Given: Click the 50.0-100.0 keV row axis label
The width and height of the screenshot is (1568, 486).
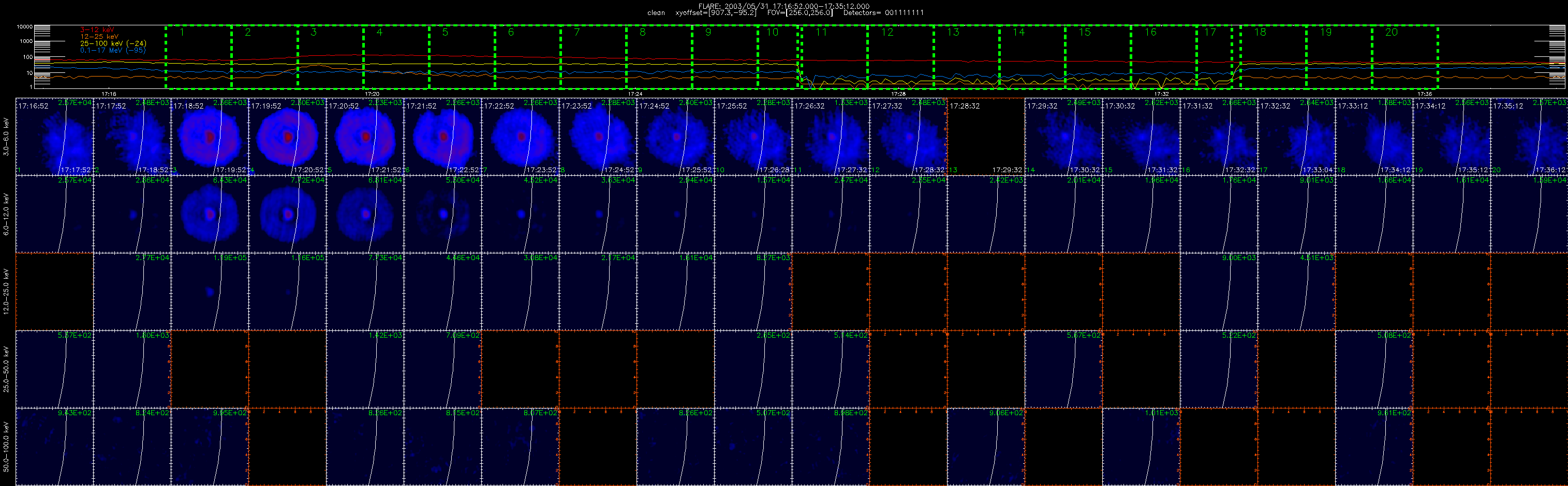Looking at the screenshot, I should 7,447.
